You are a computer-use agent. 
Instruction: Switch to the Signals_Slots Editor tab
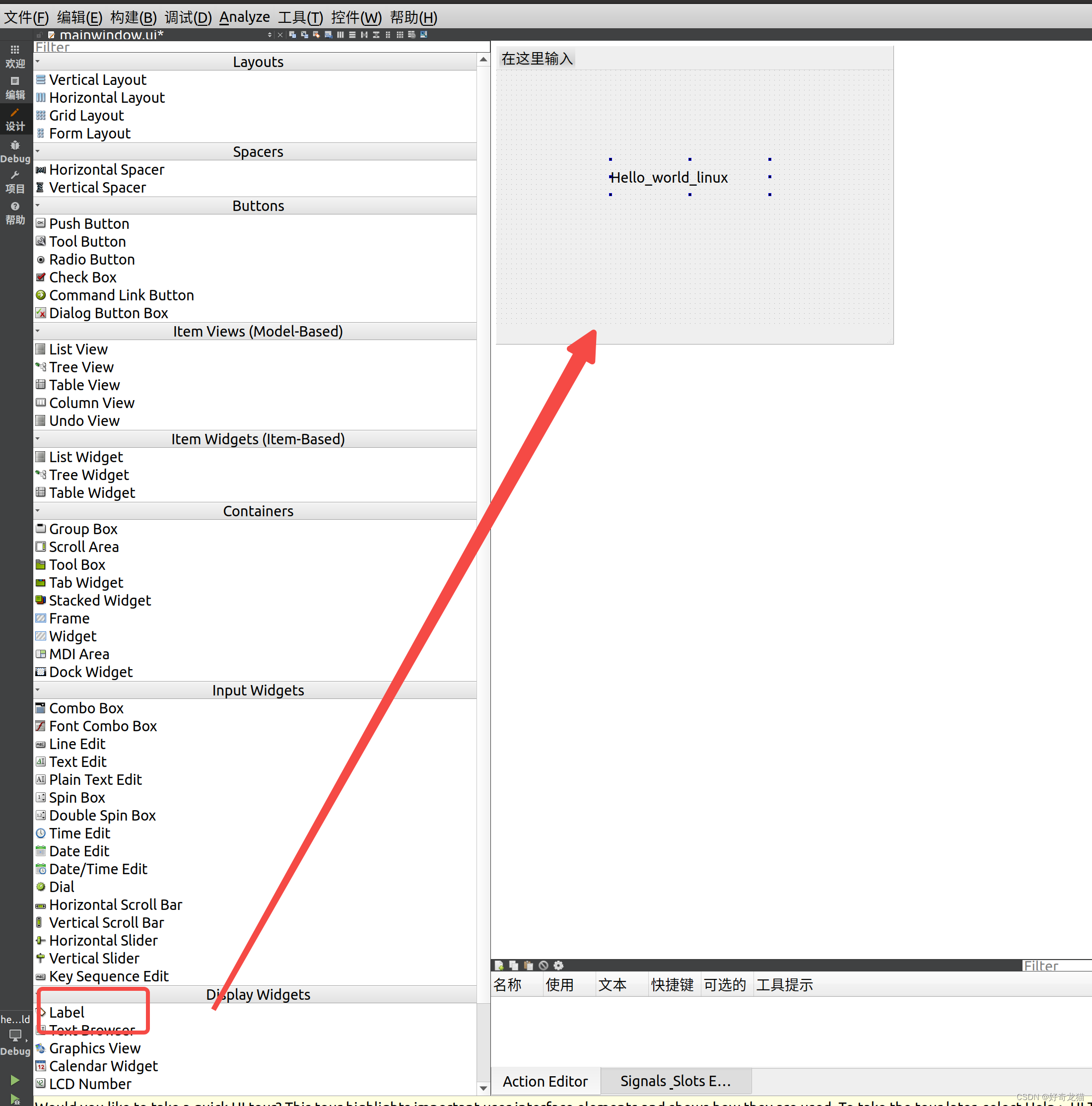pyautogui.click(x=676, y=1081)
